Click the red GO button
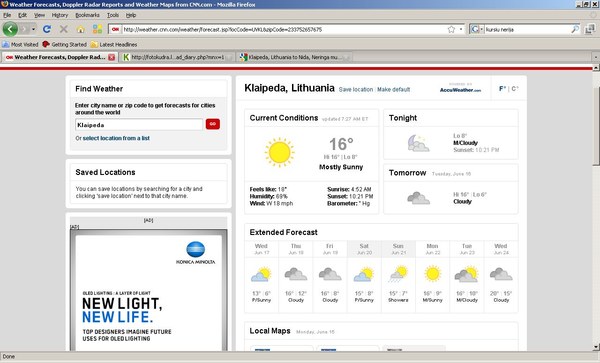Viewport: 600px width, 363px height. (213, 124)
